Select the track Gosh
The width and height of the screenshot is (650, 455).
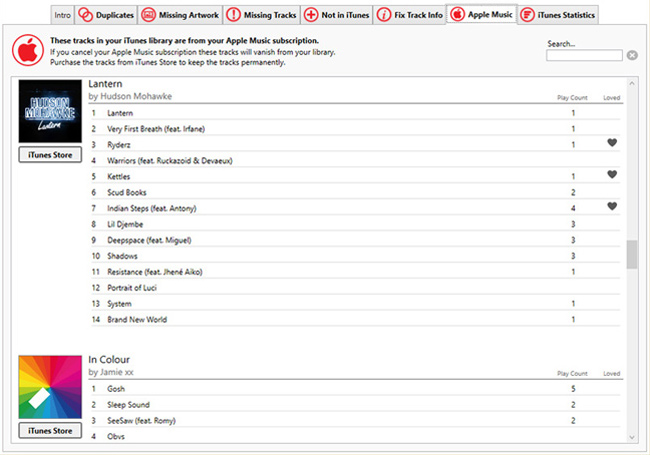click(355, 389)
